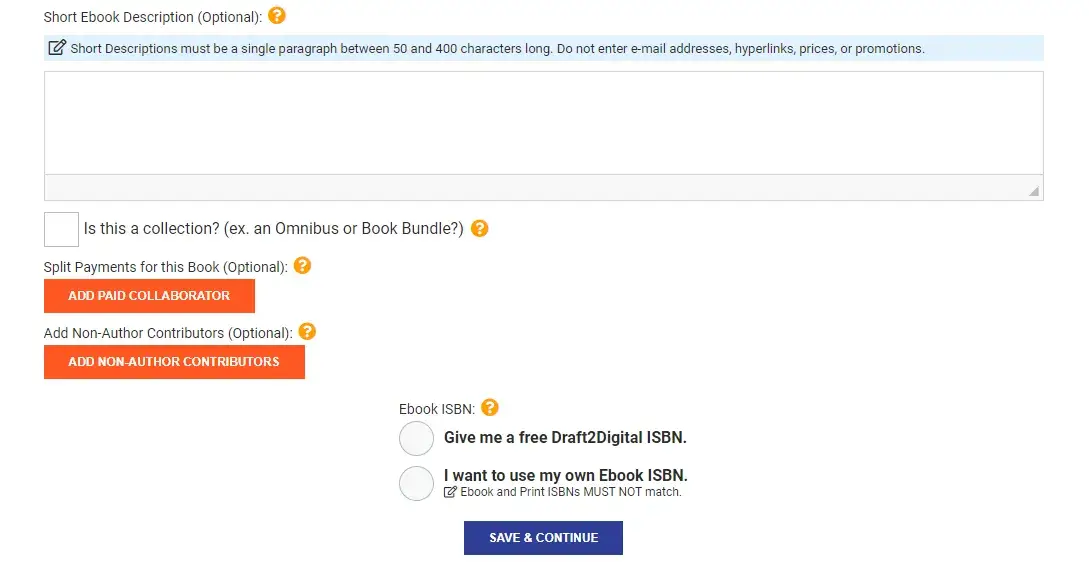1089x581 pixels.
Task: Click edit icon beside ISBNs MUST NOT match note
Action: tap(450, 492)
